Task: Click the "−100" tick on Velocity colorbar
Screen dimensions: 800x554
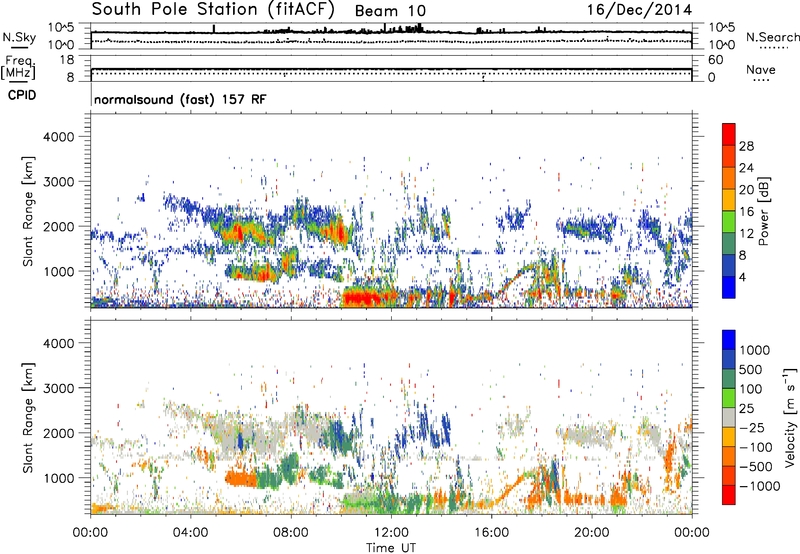Action: (x=755, y=447)
